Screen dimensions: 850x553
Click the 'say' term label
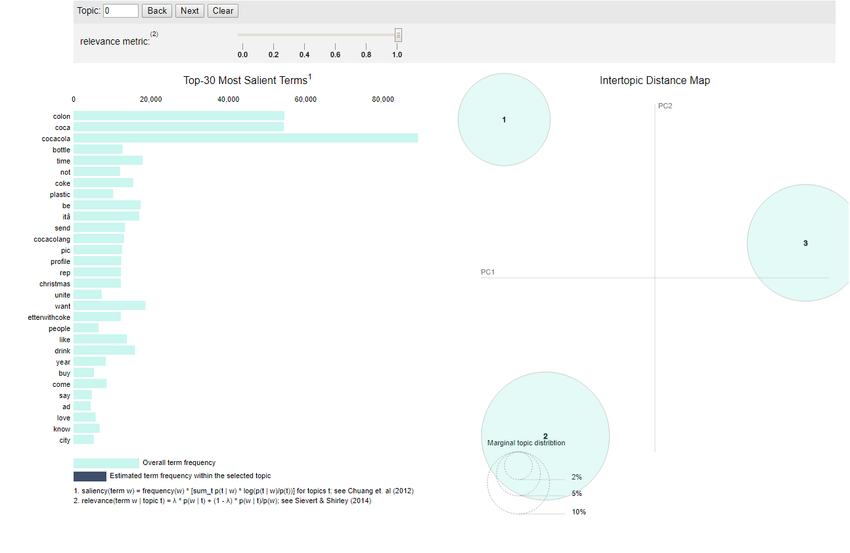pyautogui.click(x=65, y=395)
